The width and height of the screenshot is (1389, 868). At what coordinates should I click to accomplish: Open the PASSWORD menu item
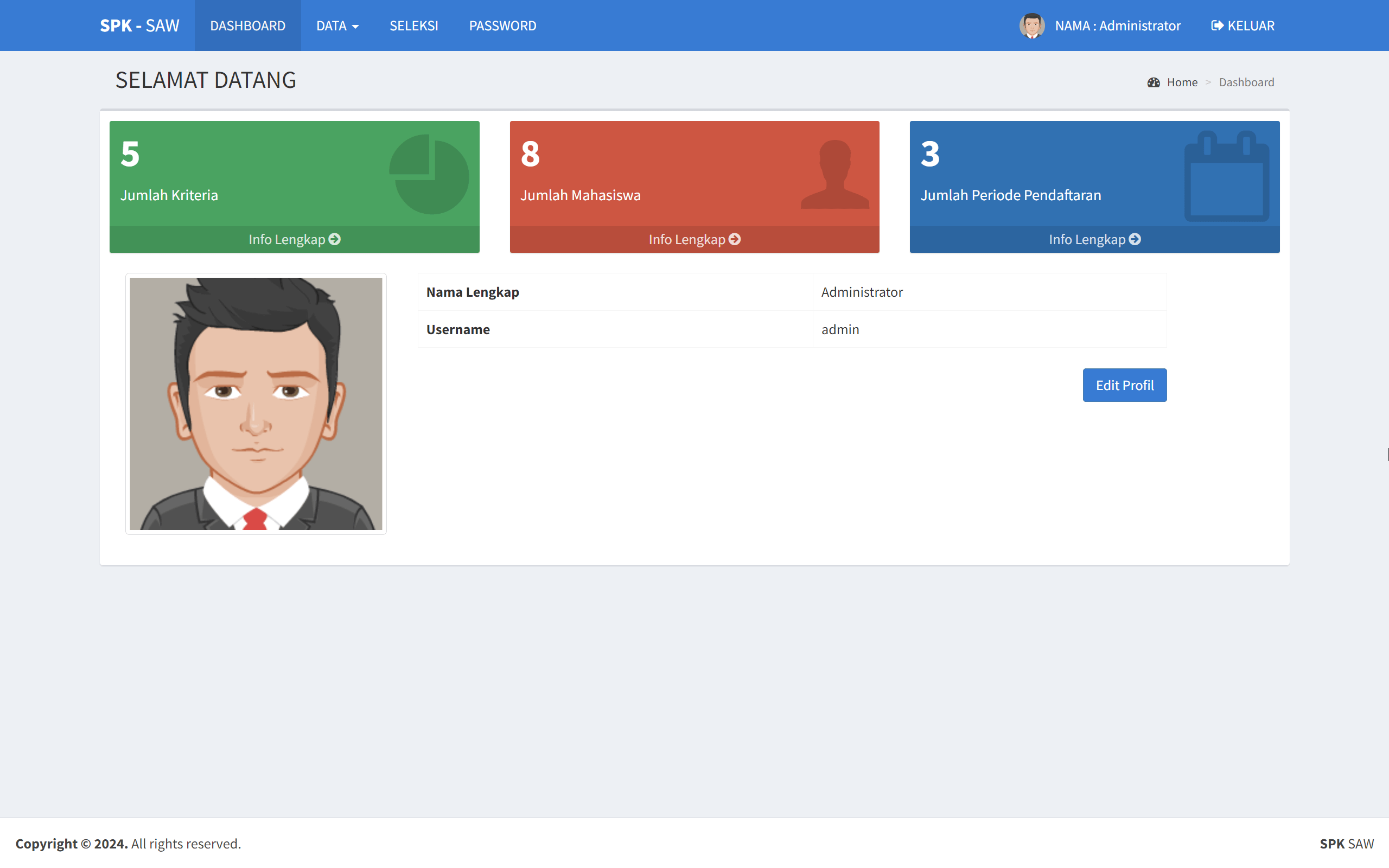(x=502, y=25)
